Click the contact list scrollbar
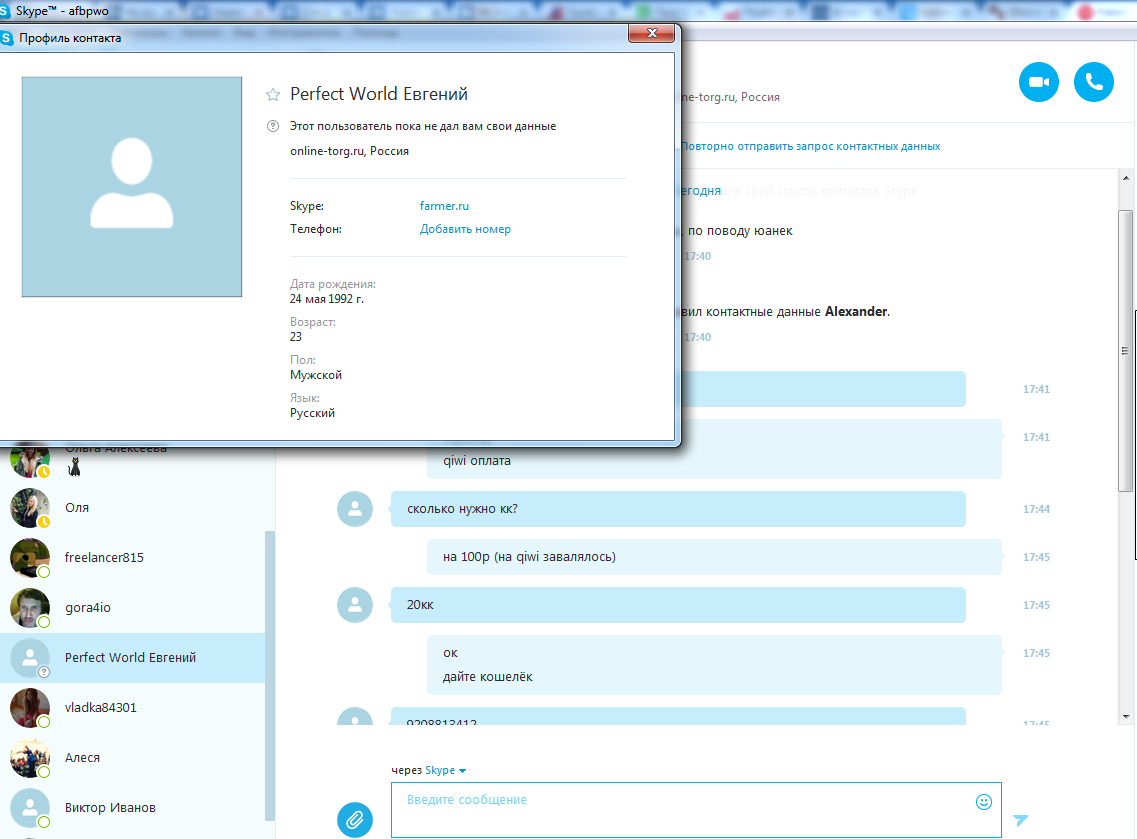Screen dimensions: 1137x839 (270, 676)
